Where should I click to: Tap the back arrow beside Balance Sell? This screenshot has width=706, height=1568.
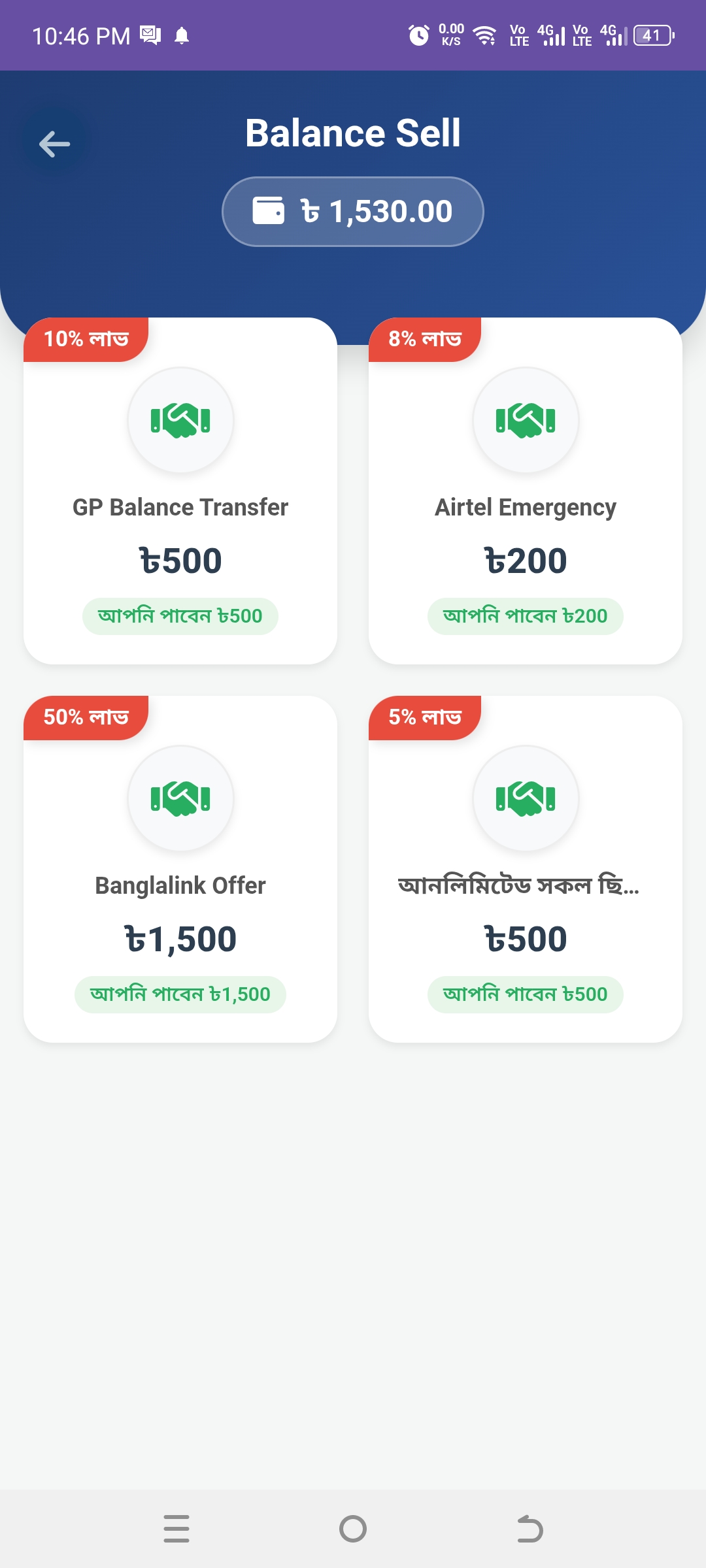pos(54,144)
